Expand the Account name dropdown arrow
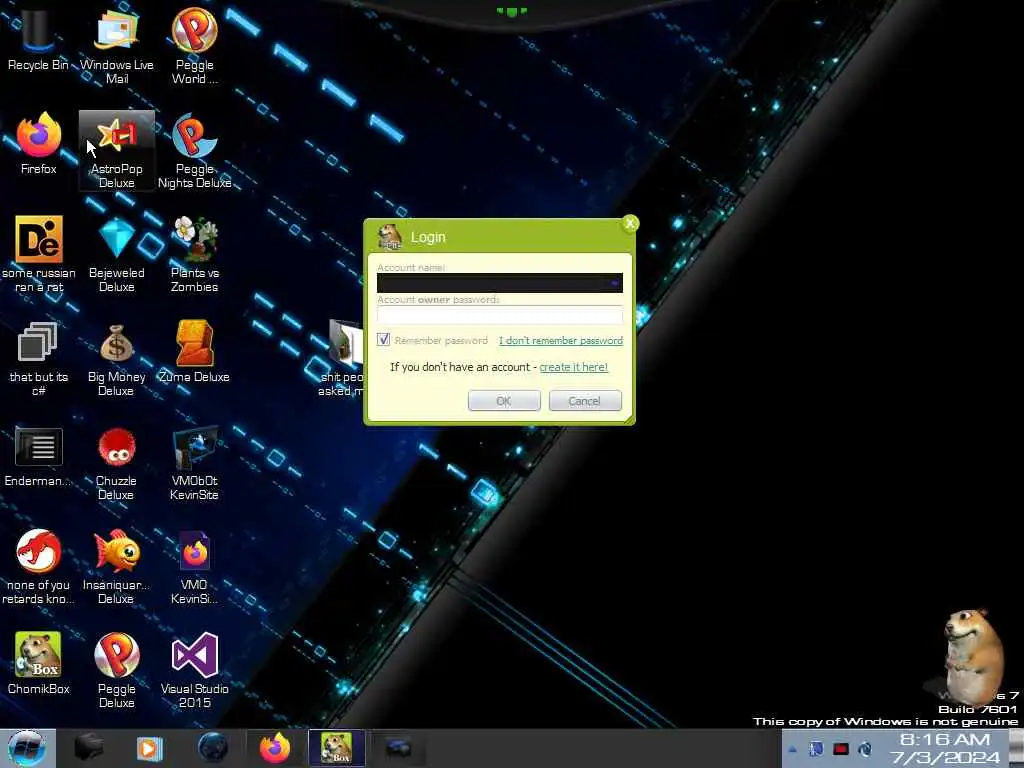Screen dimensions: 1024x768 pyautogui.click(x=615, y=283)
